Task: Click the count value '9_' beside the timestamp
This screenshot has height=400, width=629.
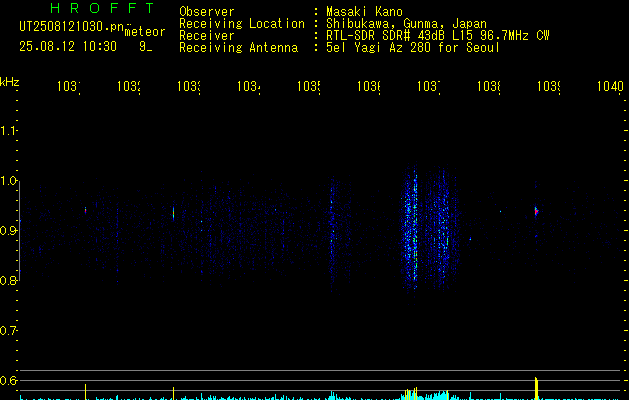Action: (x=145, y=47)
